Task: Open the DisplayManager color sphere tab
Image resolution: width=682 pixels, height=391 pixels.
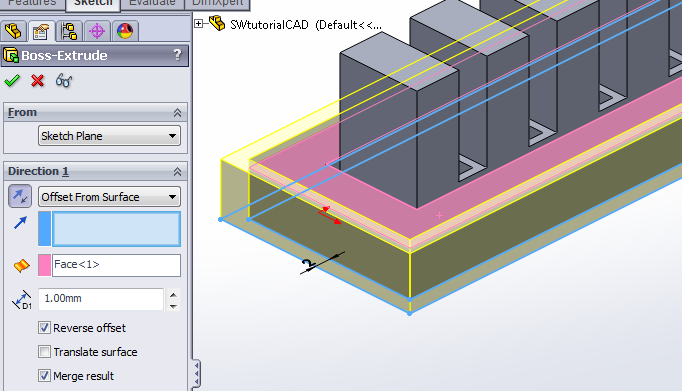Action: tap(125, 31)
